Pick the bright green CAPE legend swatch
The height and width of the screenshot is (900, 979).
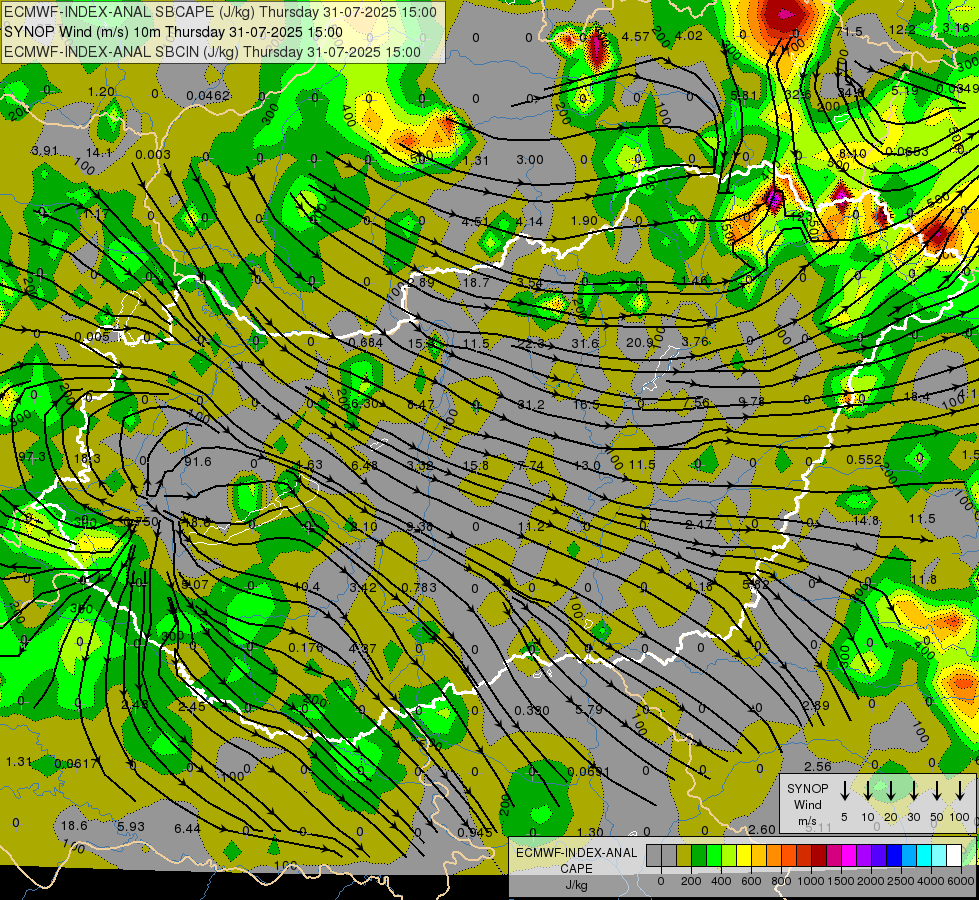(x=714, y=856)
